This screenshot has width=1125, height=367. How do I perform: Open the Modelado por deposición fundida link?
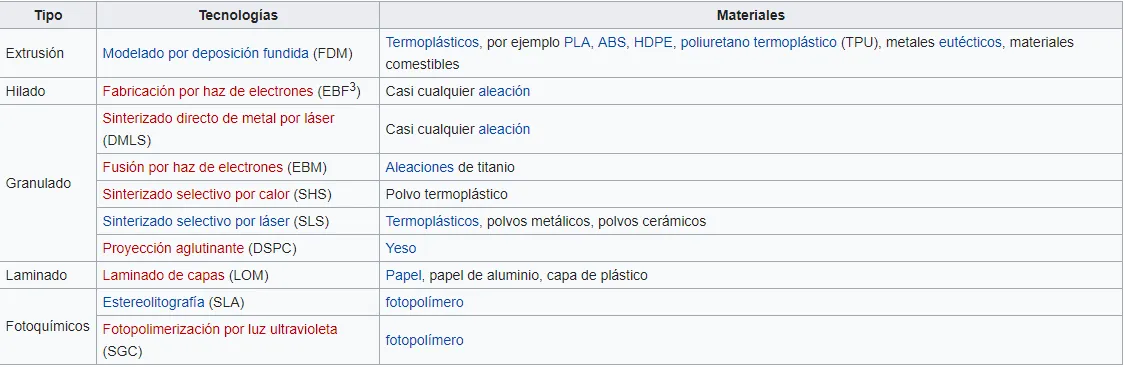point(206,53)
